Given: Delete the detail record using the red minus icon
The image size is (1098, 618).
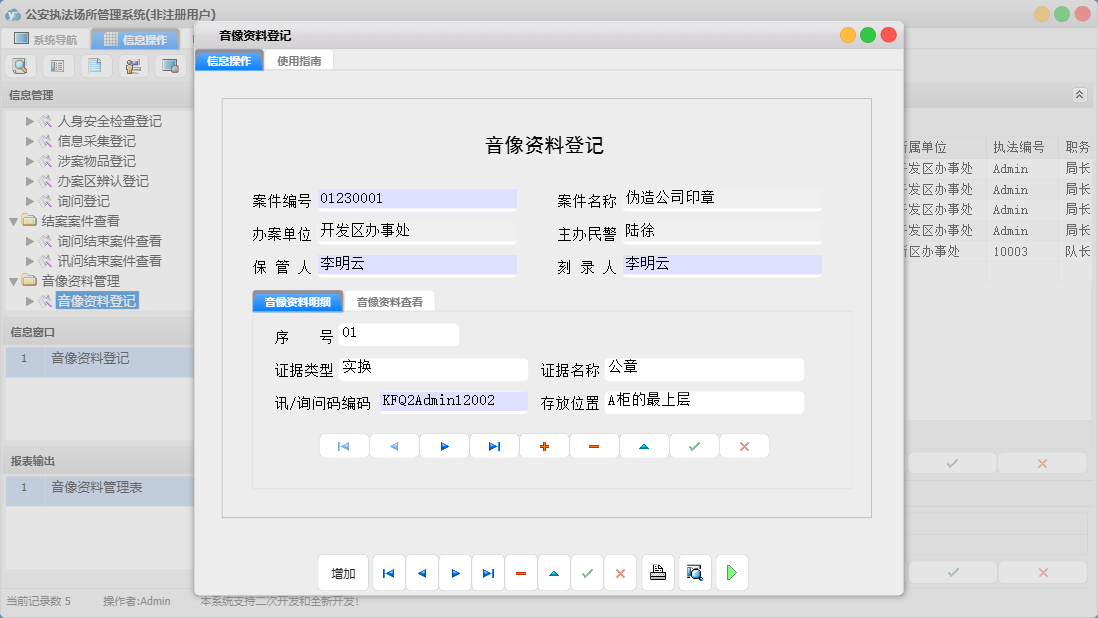Looking at the screenshot, I should pos(594,445).
